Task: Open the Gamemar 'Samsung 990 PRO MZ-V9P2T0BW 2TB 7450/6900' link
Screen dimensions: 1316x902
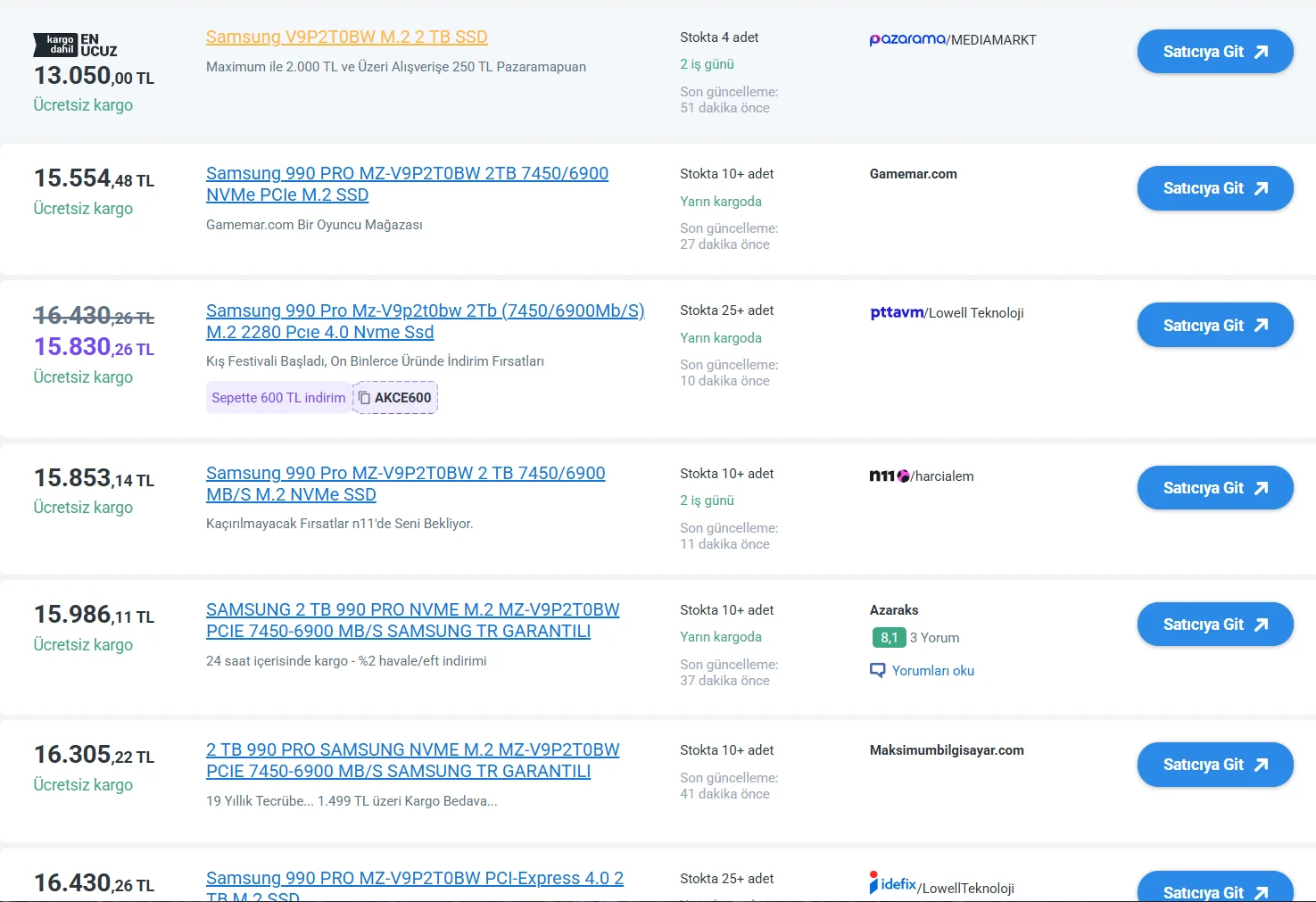Action: point(407,184)
